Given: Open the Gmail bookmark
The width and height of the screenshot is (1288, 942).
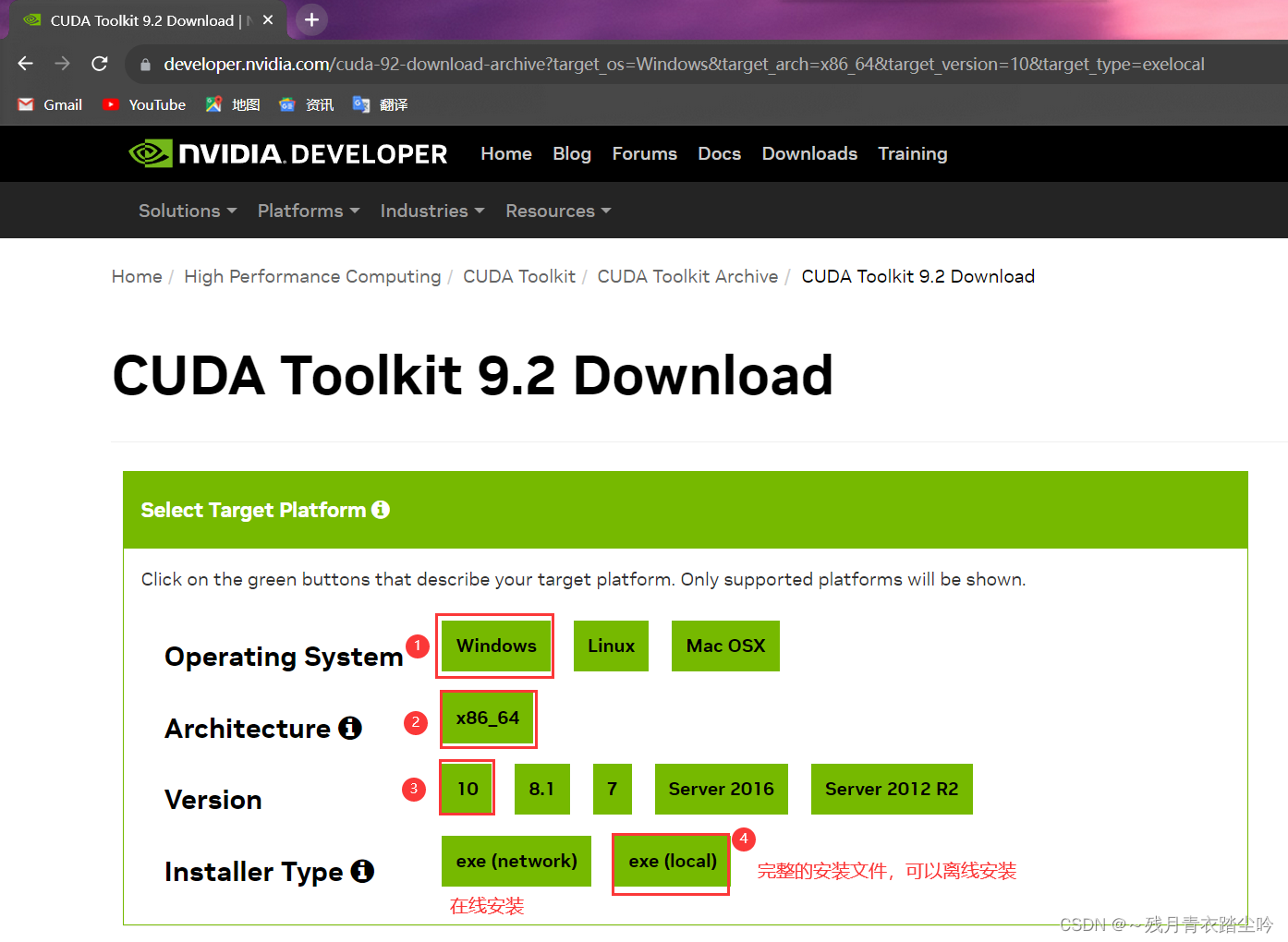Looking at the screenshot, I should tap(50, 104).
